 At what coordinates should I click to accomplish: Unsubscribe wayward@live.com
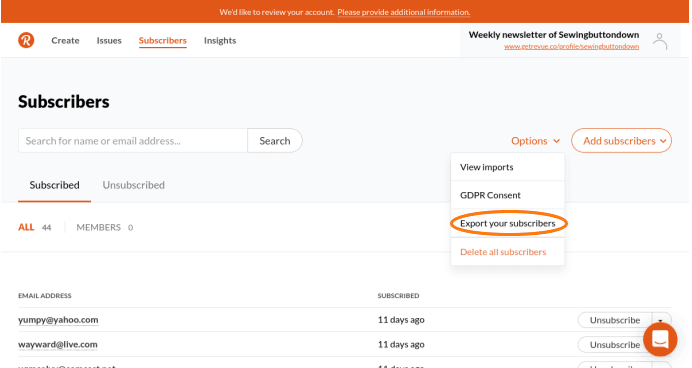pos(615,345)
